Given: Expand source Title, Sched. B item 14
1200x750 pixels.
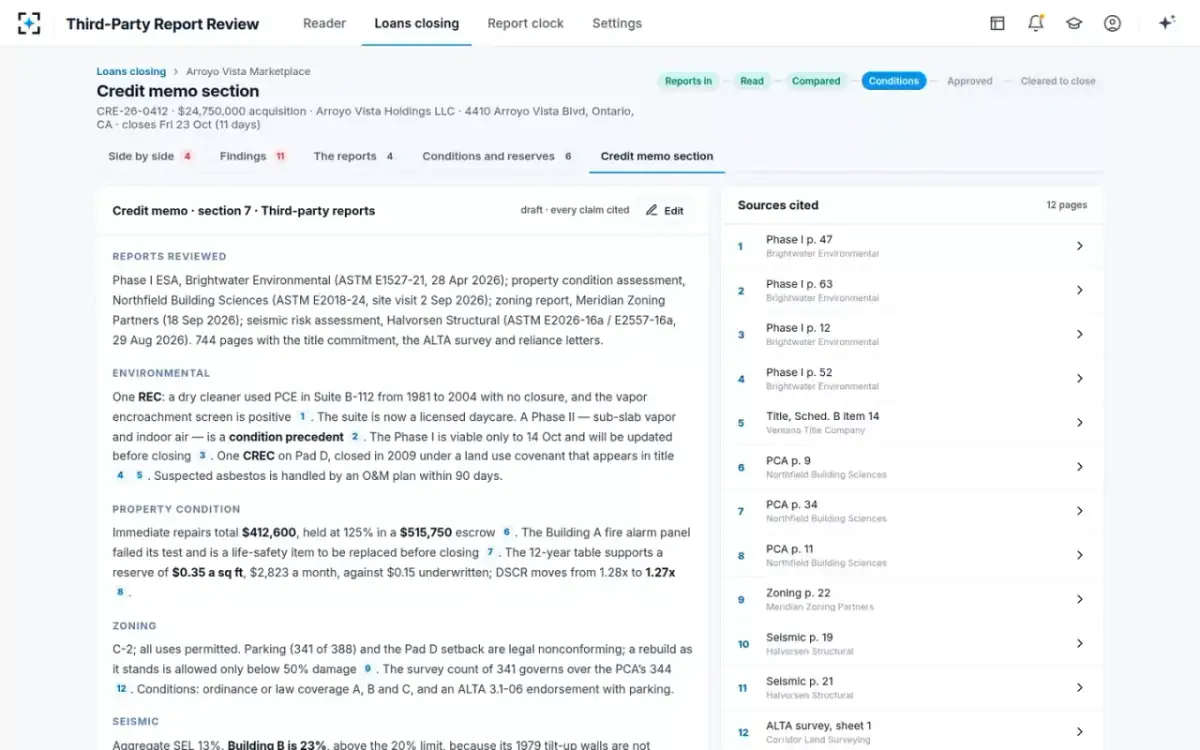Looking at the screenshot, I should coord(912,422).
